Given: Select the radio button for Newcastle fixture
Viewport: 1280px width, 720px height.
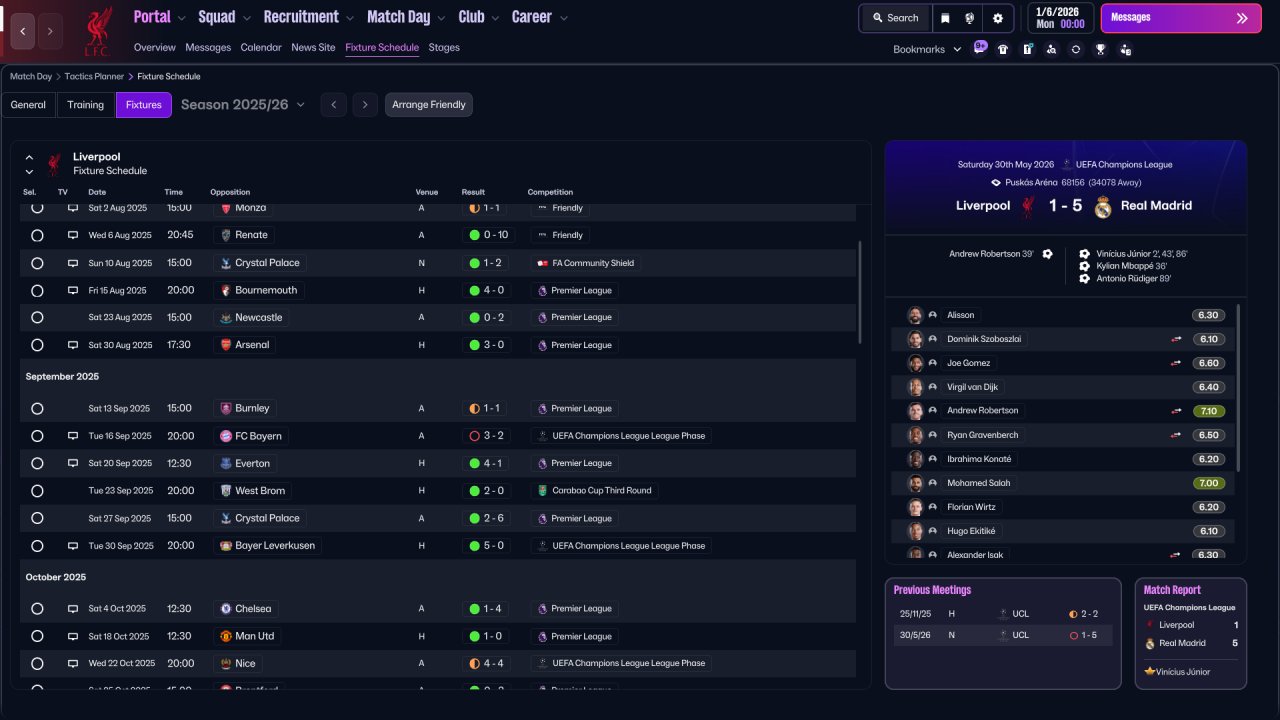Looking at the screenshot, I should [37, 317].
